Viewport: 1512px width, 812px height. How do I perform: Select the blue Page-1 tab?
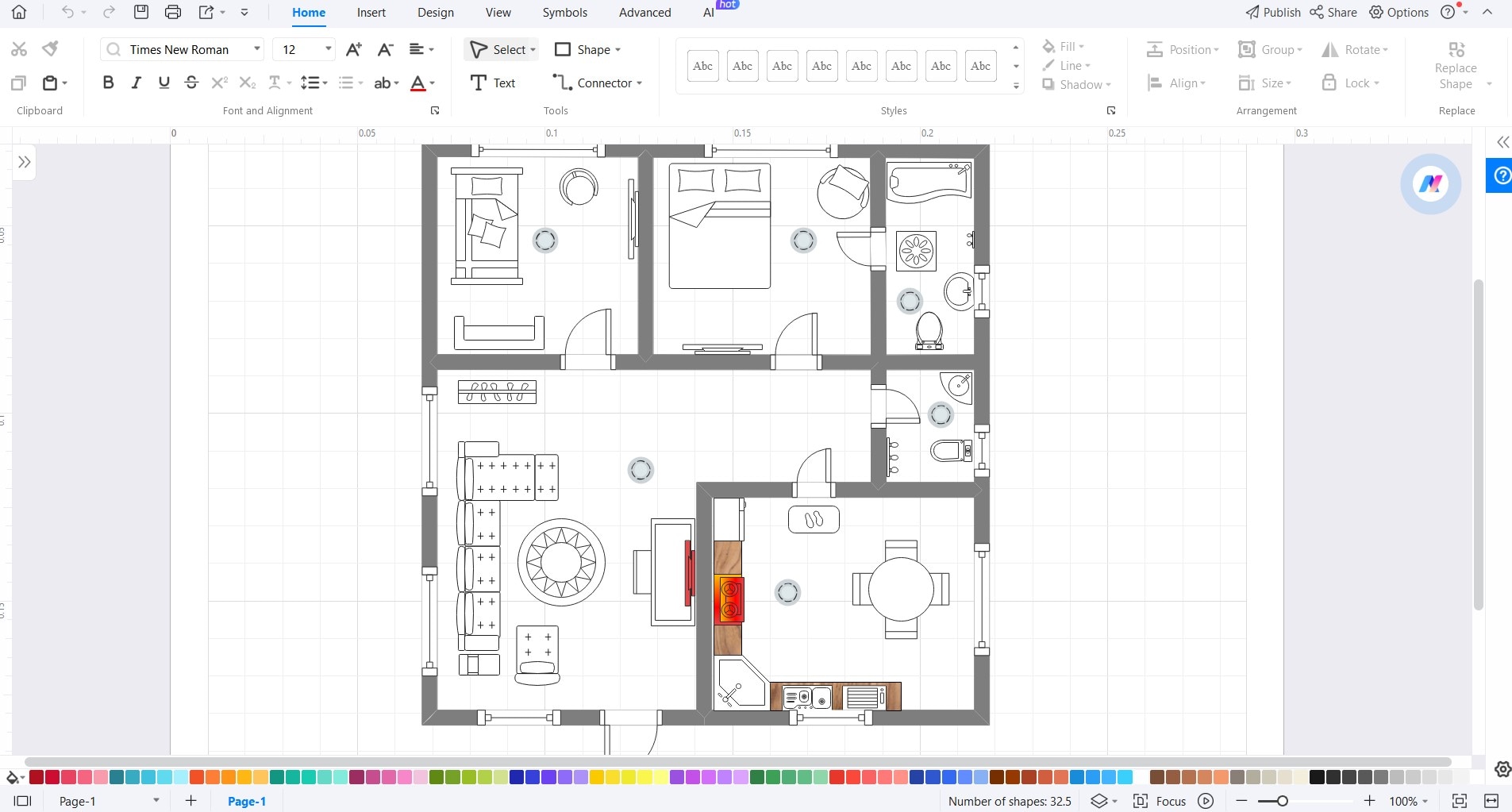click(x=247, y=801)
